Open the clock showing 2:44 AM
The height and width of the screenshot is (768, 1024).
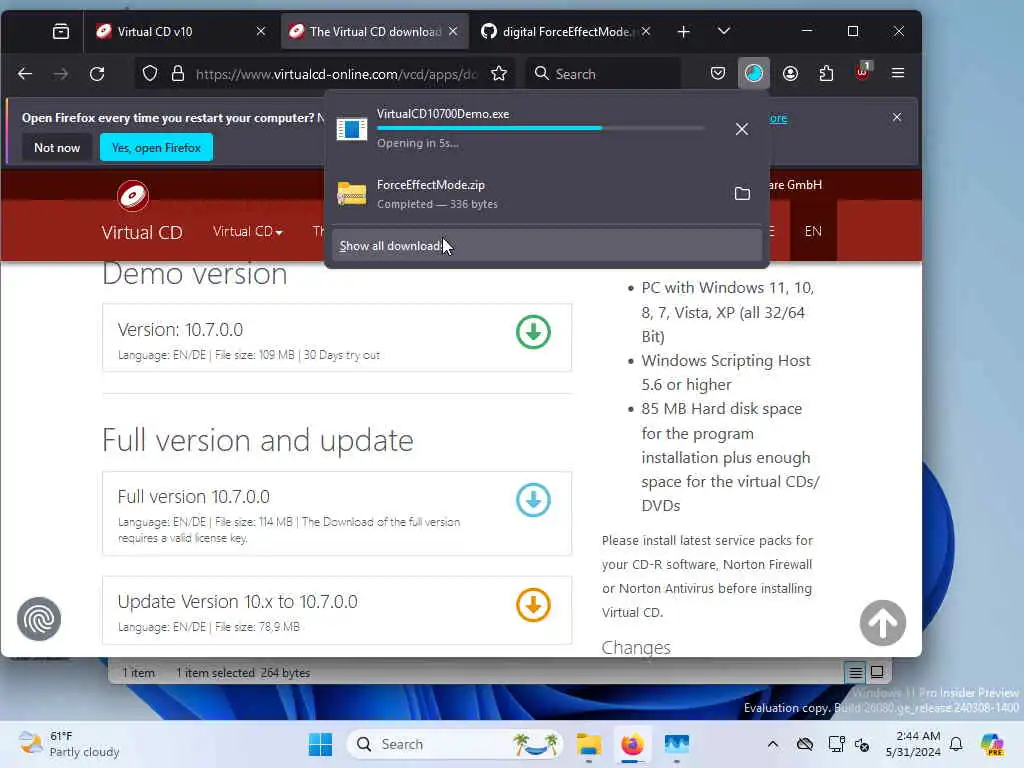[x=913, y=744]
